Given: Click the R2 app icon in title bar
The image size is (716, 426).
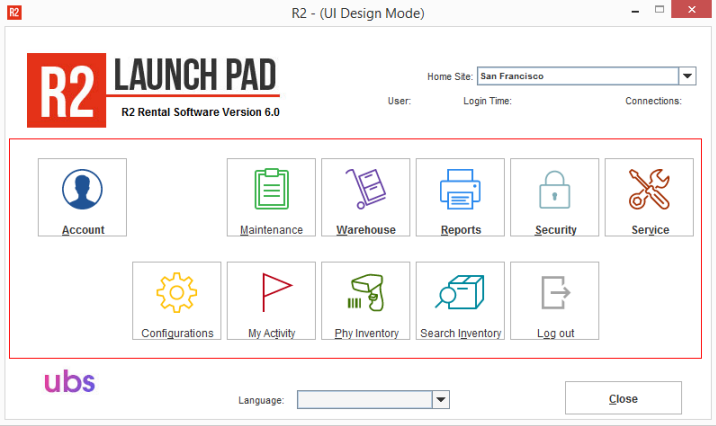Looking at the screenshot, I should point(14,12).
